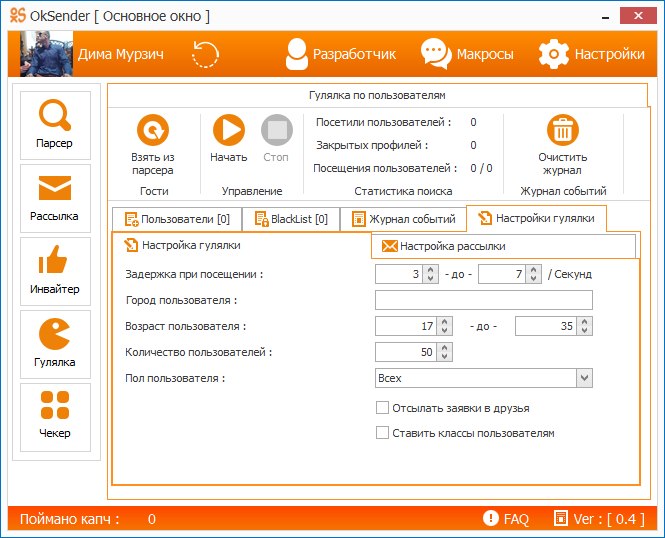Viewport: 665px width, 538px height.
Task: Click the Город пользователя text field
Action: pos(484,300)
